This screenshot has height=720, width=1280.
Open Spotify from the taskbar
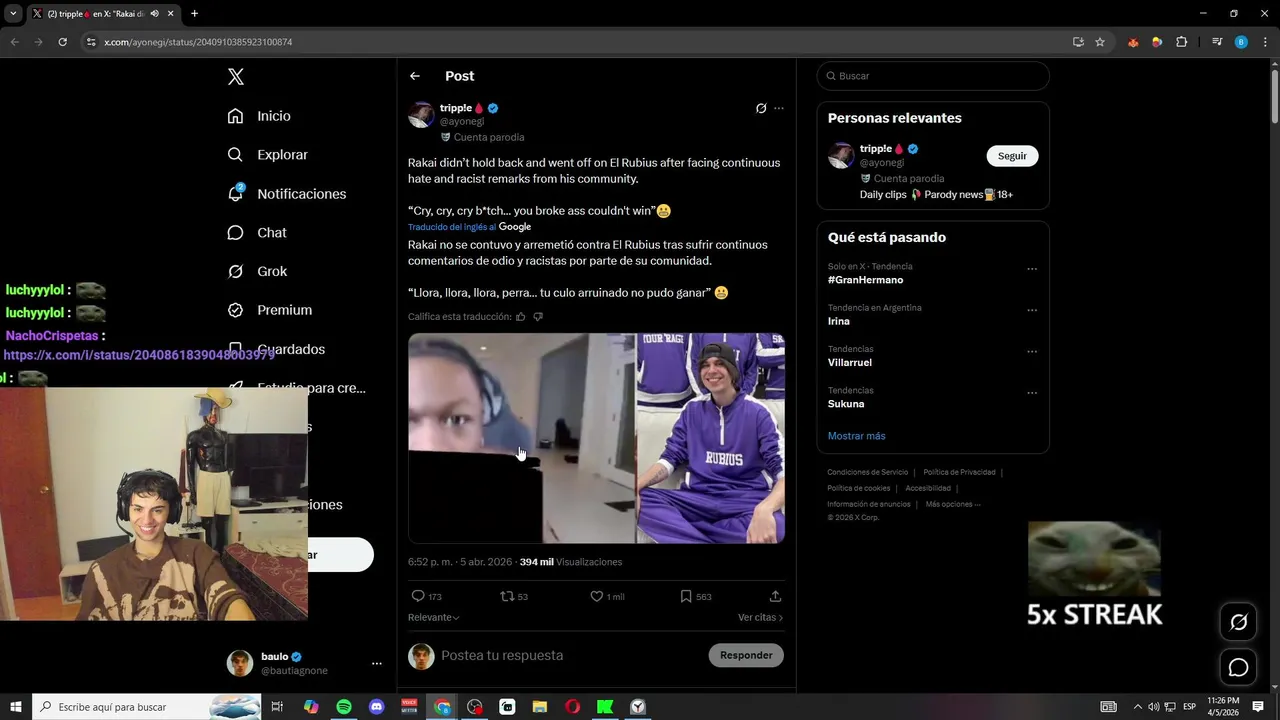pos(344,707)
